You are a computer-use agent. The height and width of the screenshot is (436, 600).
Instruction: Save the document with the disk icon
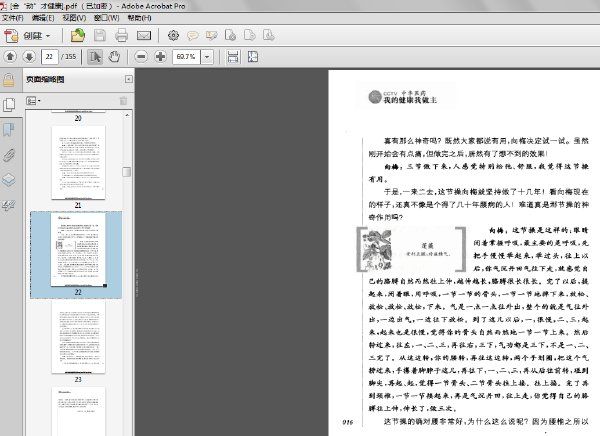100,36
